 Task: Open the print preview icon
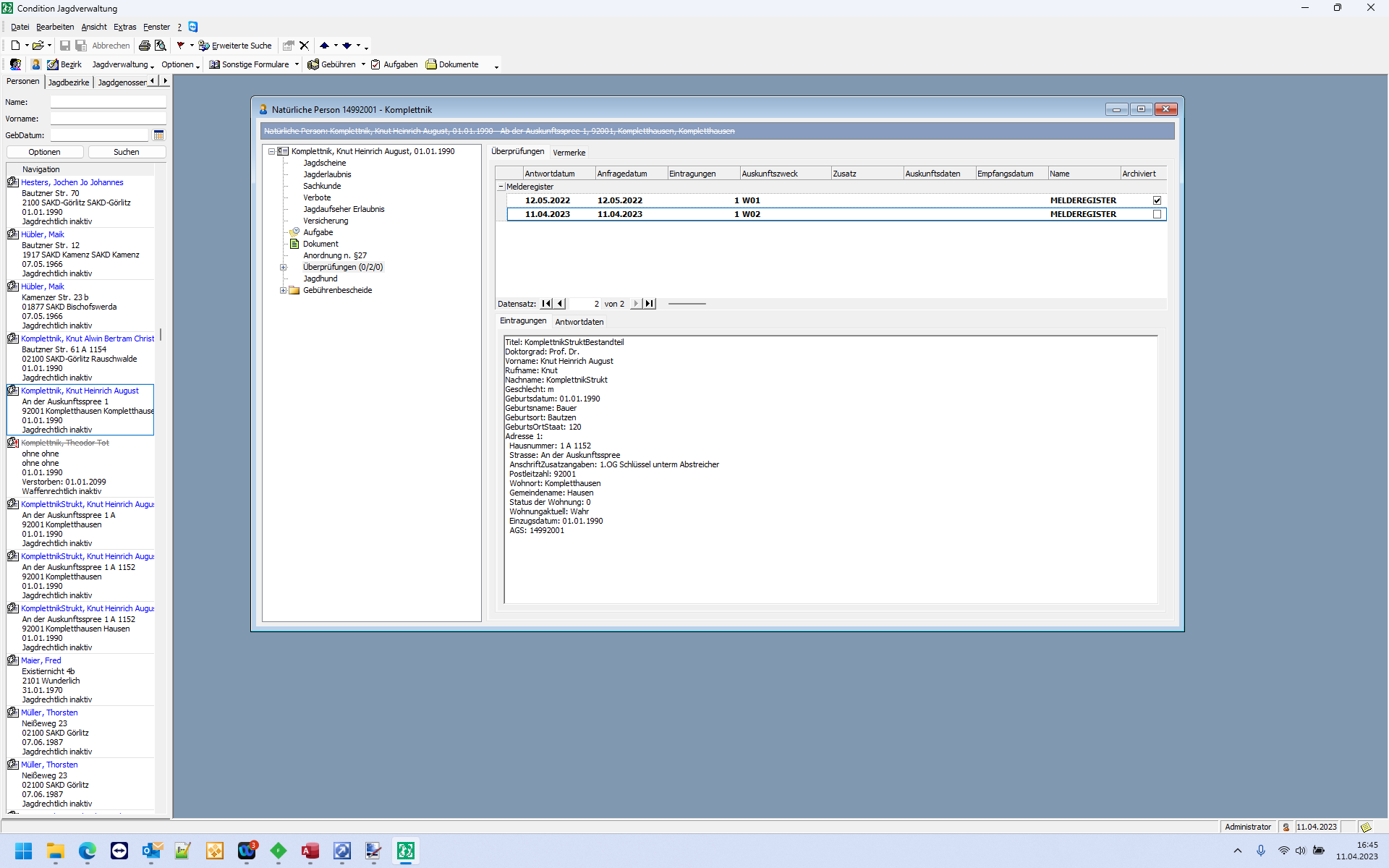coord(161,46)
